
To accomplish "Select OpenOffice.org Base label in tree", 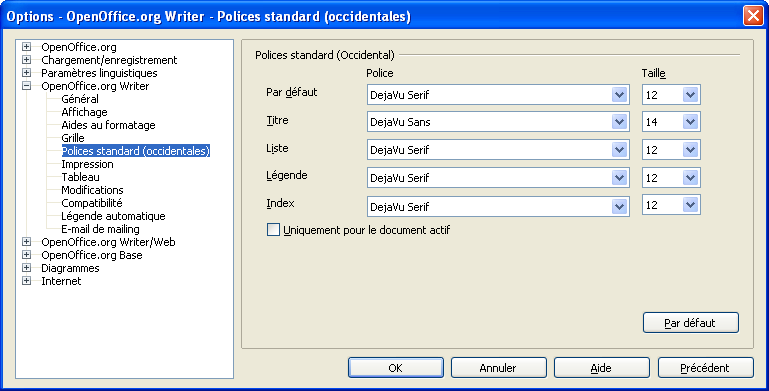I will [x=92, y=255].
